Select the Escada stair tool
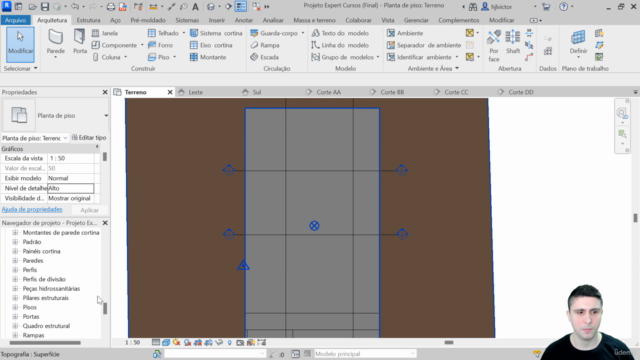The height and width of the screenshot is (360, 640). tap(264, 57)
